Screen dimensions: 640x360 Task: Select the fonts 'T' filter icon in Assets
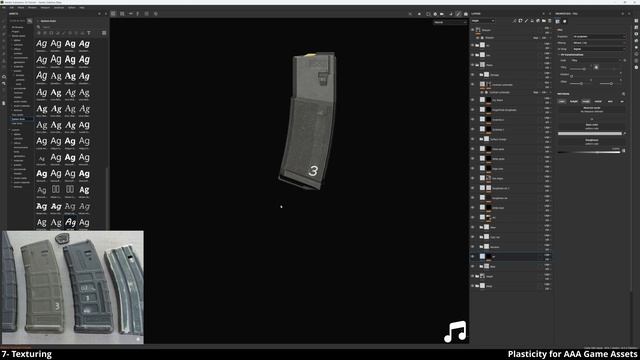point(89,33)
